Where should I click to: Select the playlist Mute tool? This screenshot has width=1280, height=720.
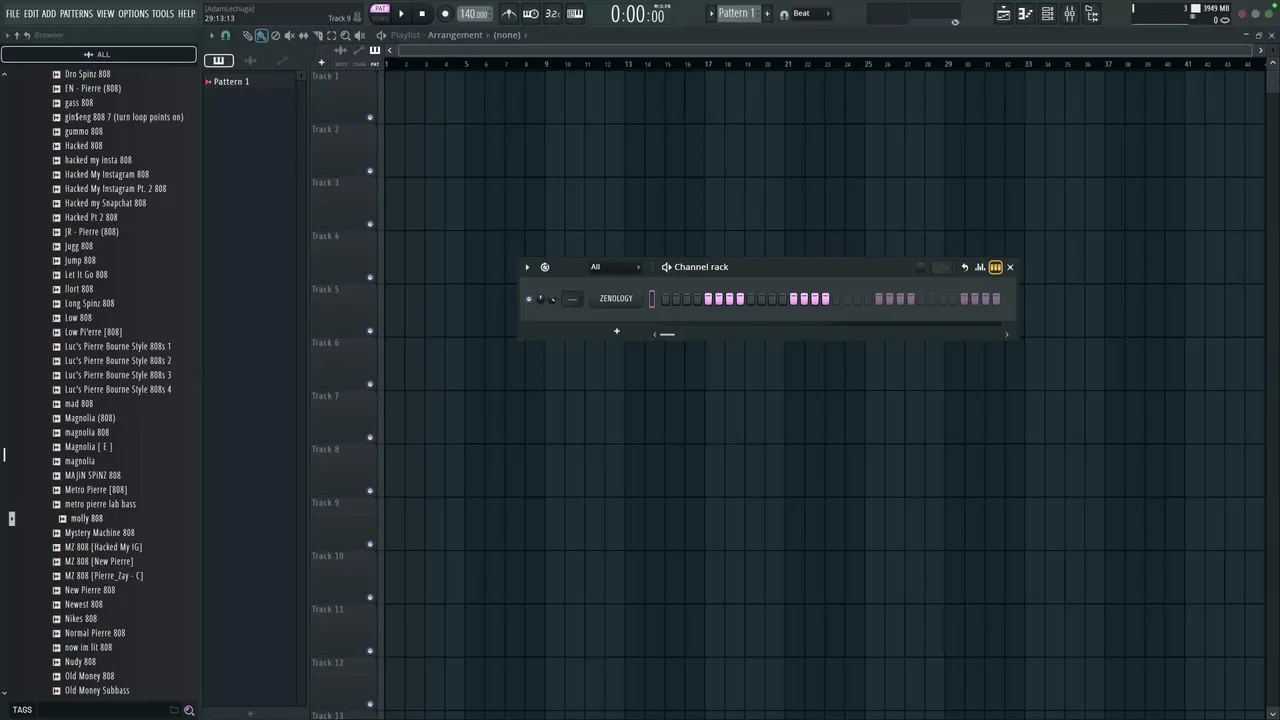click(x=289, y=35)
